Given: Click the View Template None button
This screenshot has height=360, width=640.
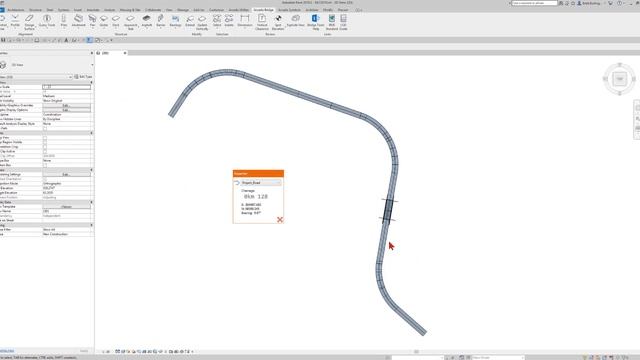Looking at the screenshot, I should tap(67, 207).
